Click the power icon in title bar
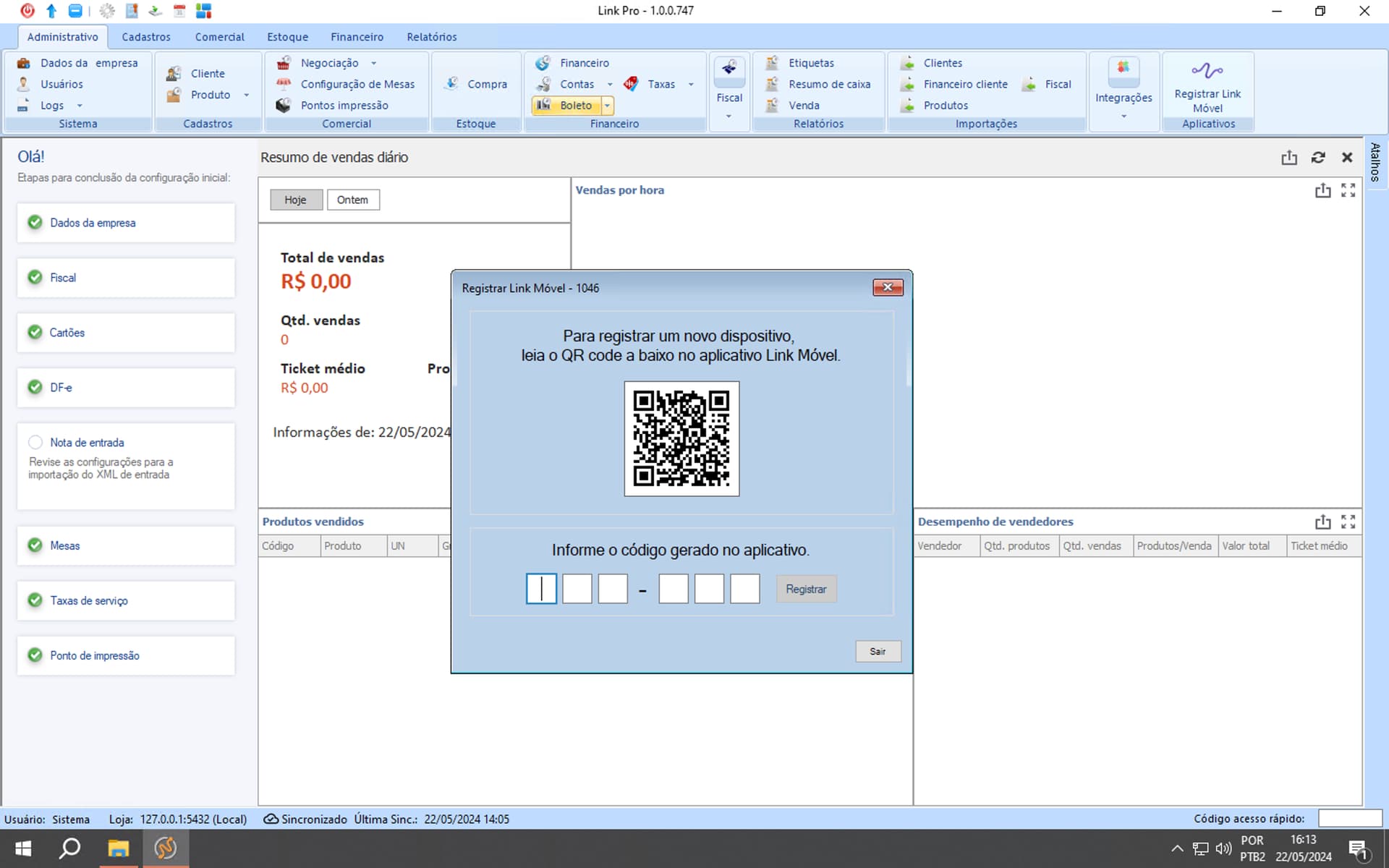Image resolution: width=1389 pixels, height=868 pixels. pos(27,11)
